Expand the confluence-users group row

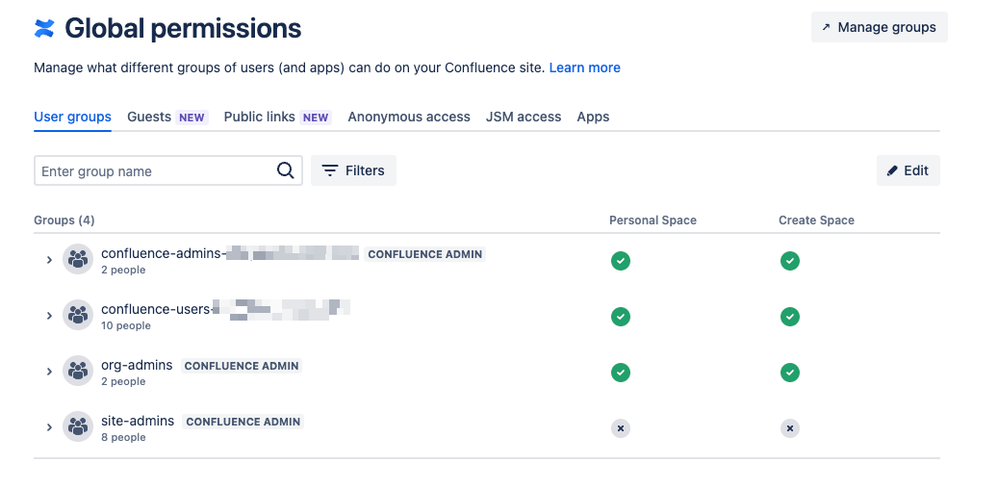(x=49, y=316)
